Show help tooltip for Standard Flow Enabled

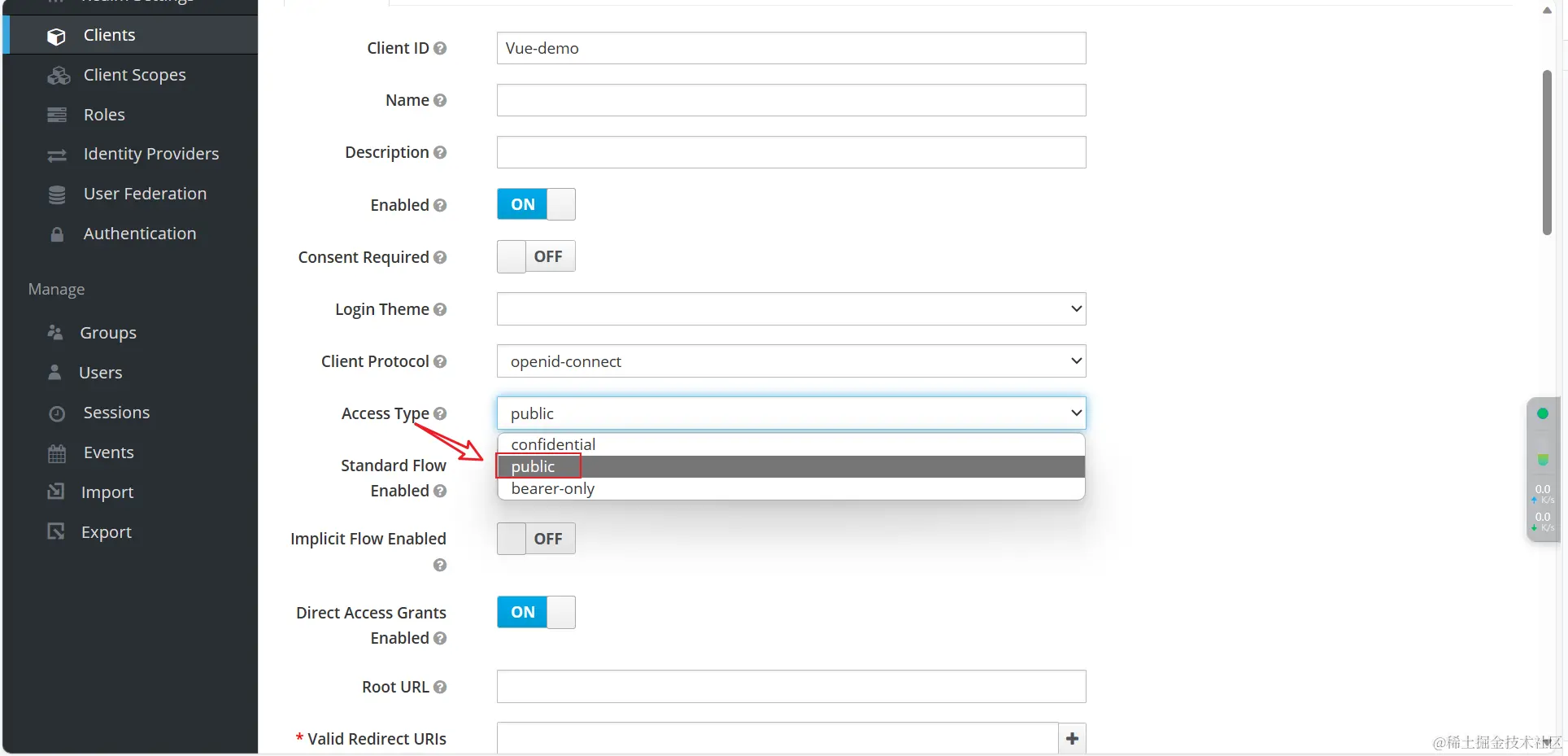tap(440, 491)
